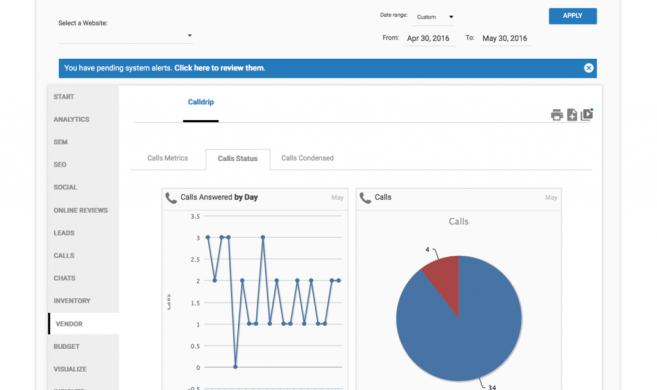657x390 pixels.
Task: Switch to the Calls Condensed tab
Action: (x=307, y=158)
